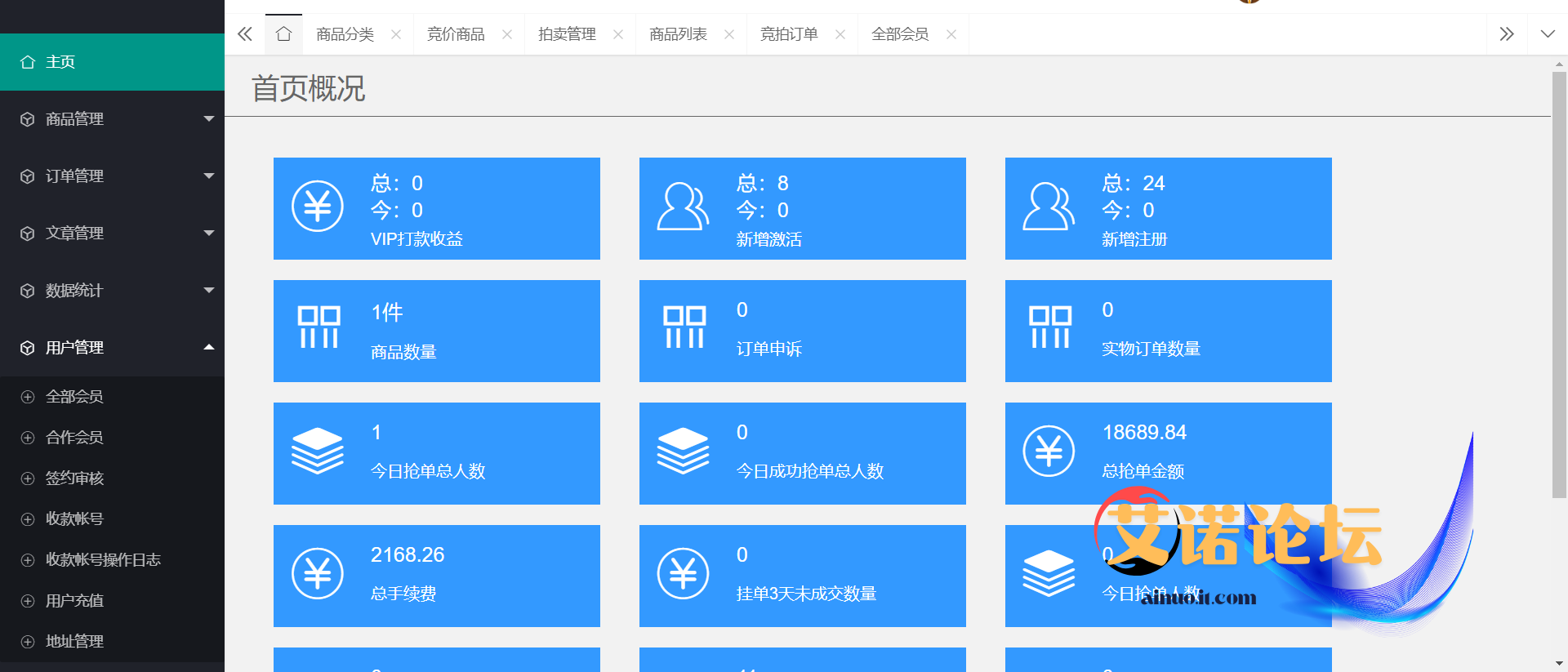Open the tab options dropdown chevron
The image size is (1568, 672).
point(1548,34)
